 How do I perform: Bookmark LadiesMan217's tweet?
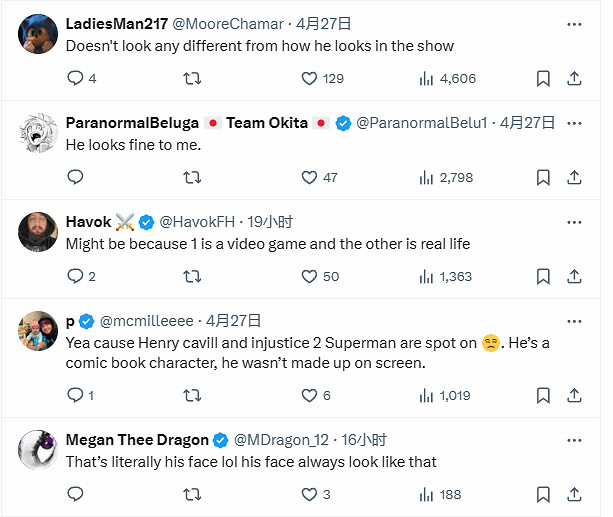pos(543,78)
